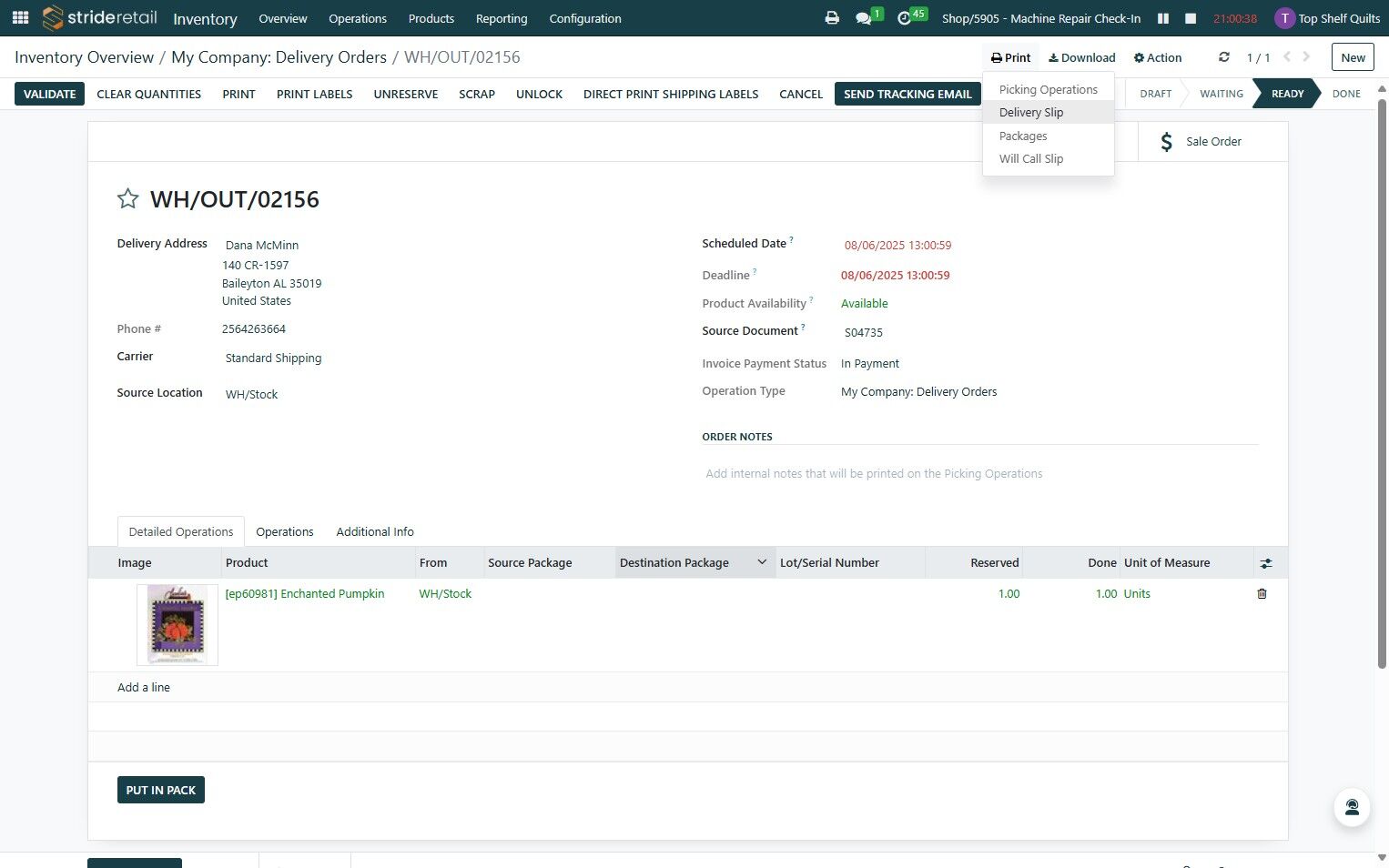
Task: Switch to the Operations tab beside Detailed Operations
Action: point(285,532)
